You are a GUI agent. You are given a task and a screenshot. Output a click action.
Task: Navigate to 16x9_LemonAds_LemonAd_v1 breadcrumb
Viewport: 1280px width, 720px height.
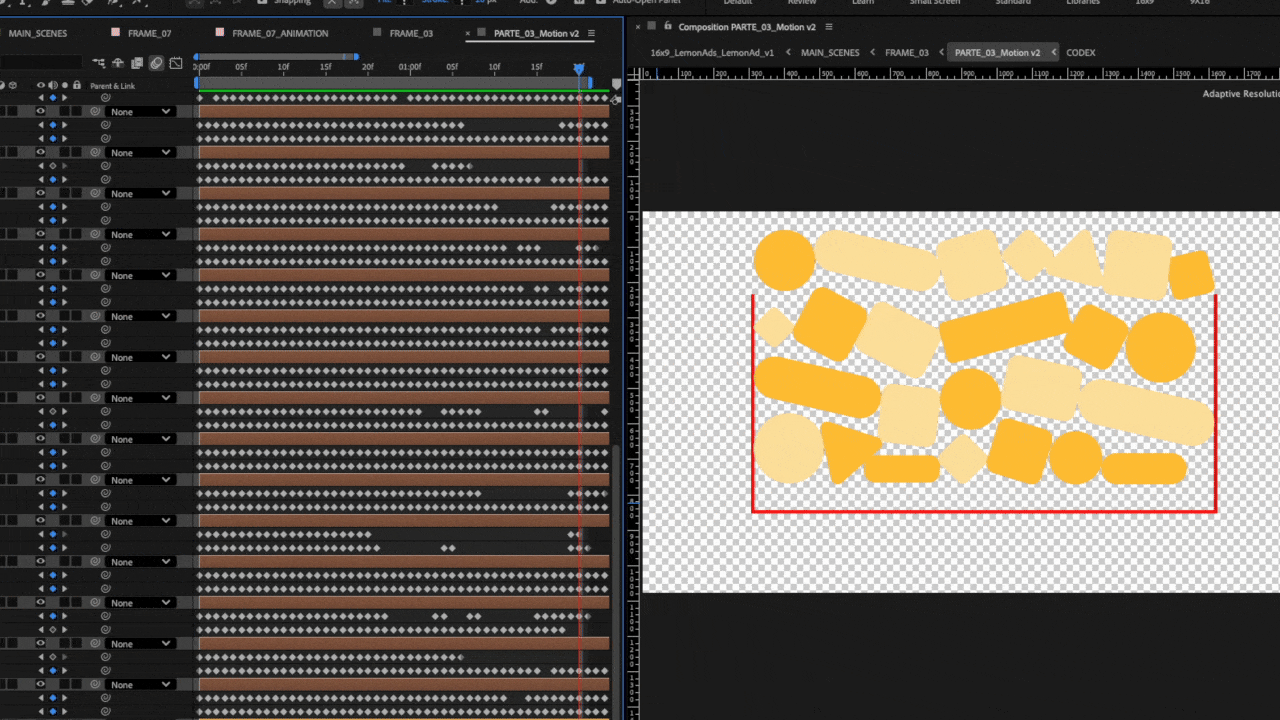coord(712,52)
